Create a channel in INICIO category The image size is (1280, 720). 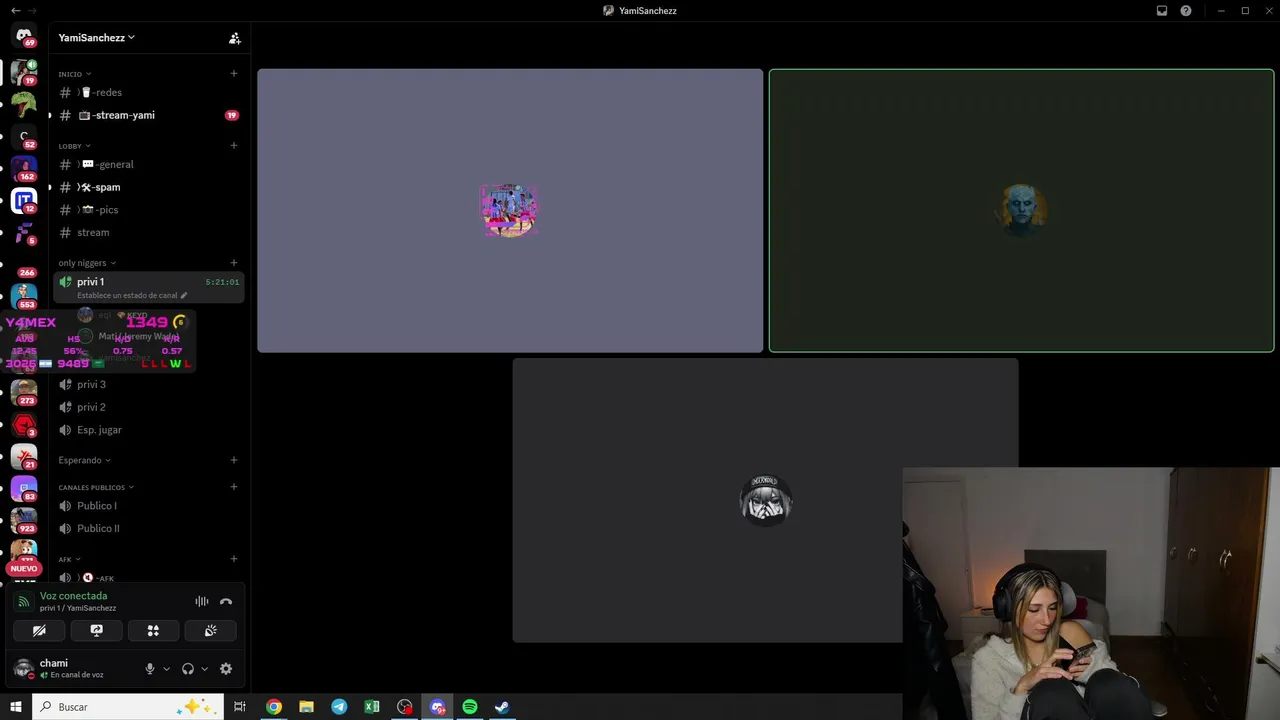click(x=234, y=73)
